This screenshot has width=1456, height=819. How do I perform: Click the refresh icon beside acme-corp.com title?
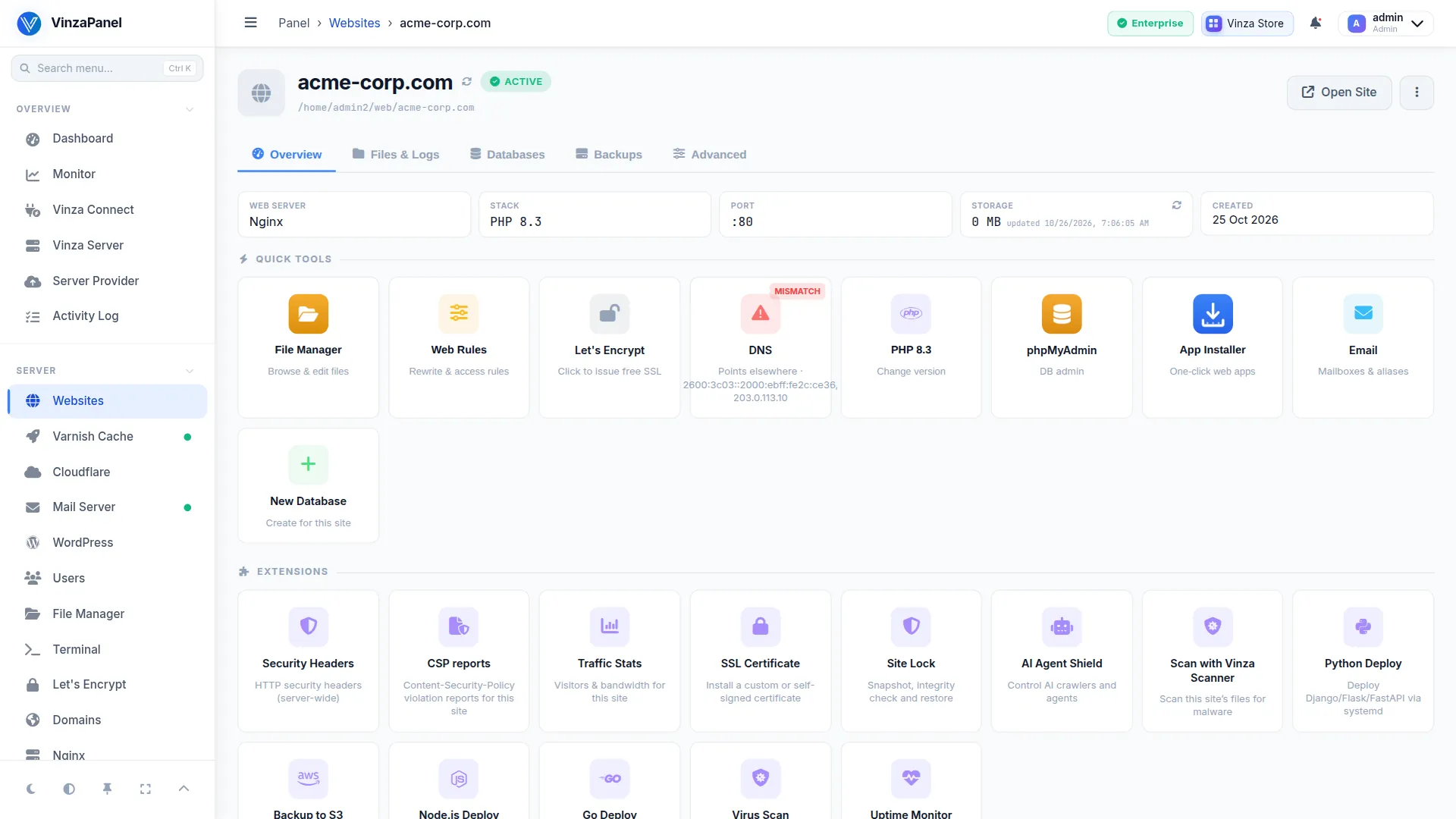point(466,82)
